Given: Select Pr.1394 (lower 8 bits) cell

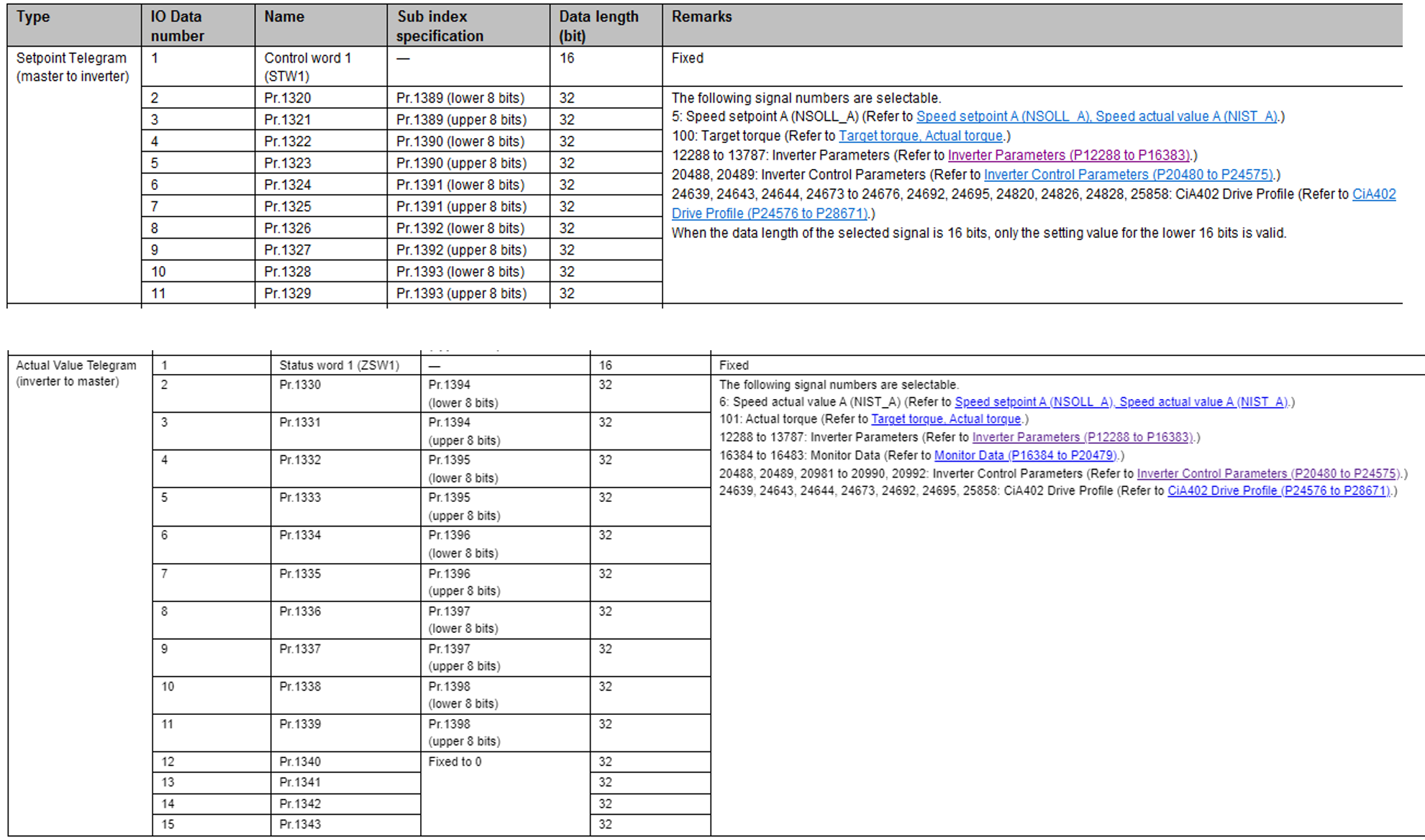Looking at the screenshot, I should pos(505,393).
